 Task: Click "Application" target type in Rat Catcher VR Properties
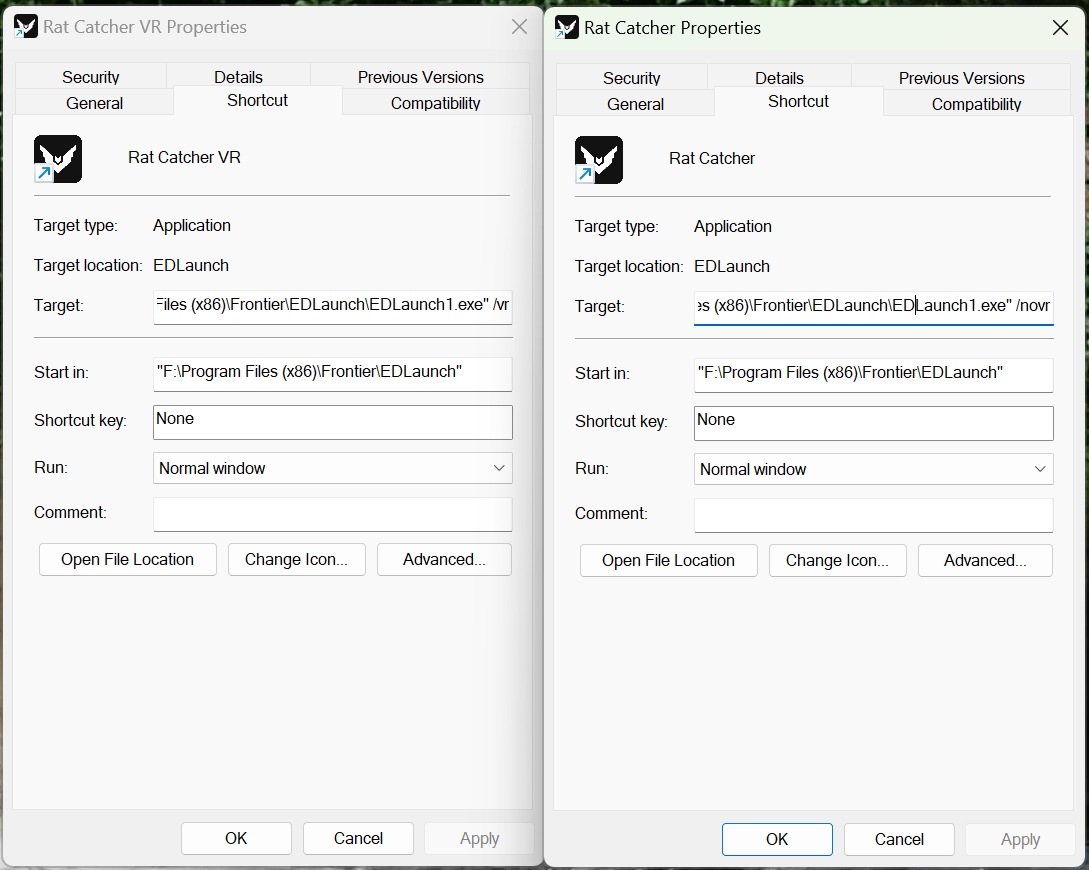pyautogui.click(x=192, y=226)
